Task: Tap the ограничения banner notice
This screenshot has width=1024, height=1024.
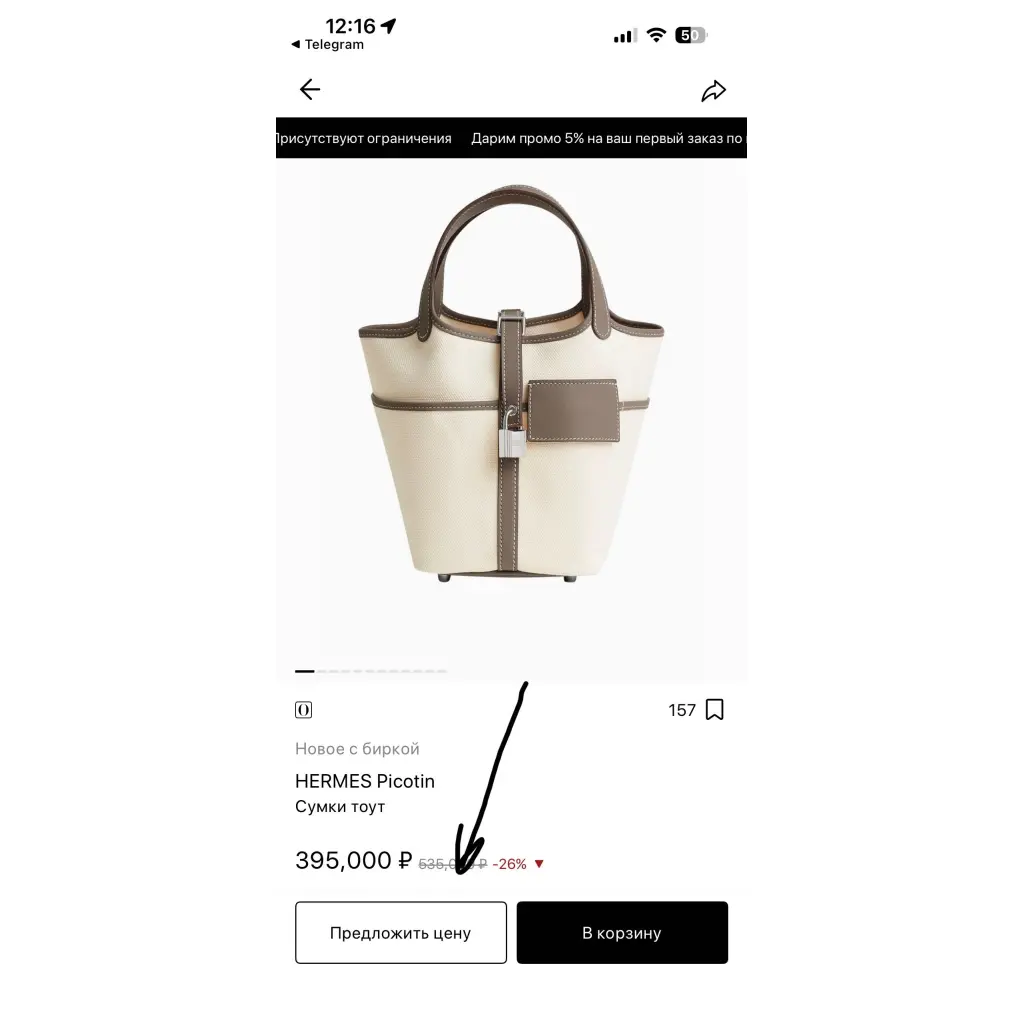Action: [364, 138]
